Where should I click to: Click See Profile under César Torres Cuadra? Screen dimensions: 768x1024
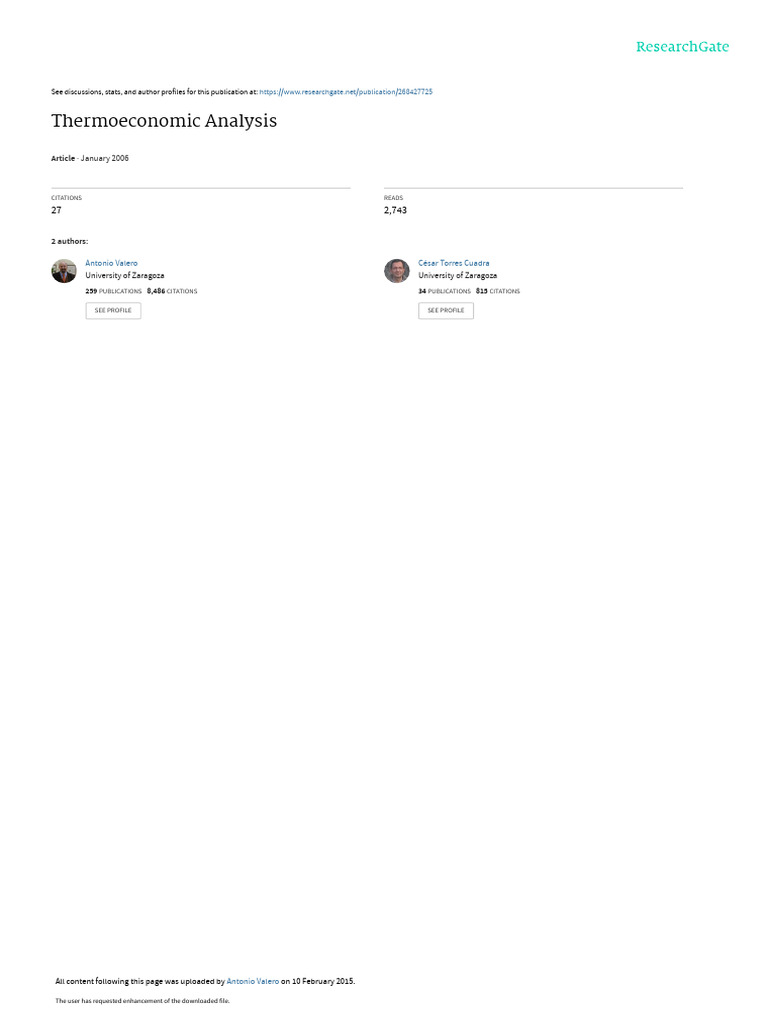[x=446, y=310]
